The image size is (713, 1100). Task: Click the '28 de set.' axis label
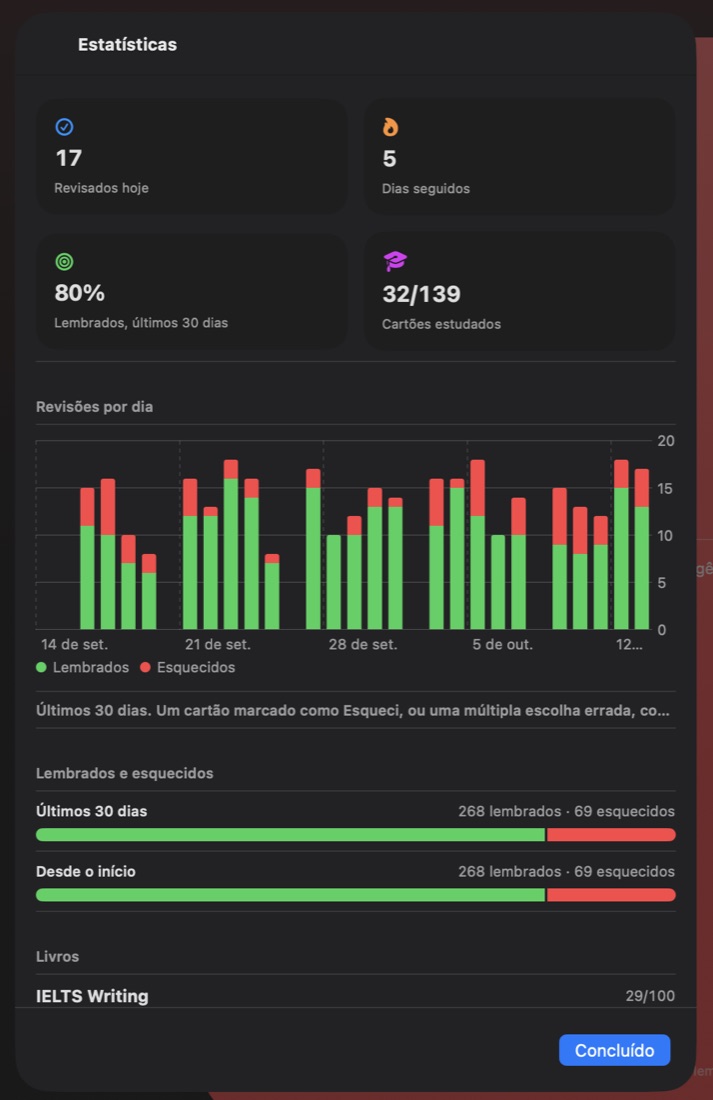[x=363, y=644]
